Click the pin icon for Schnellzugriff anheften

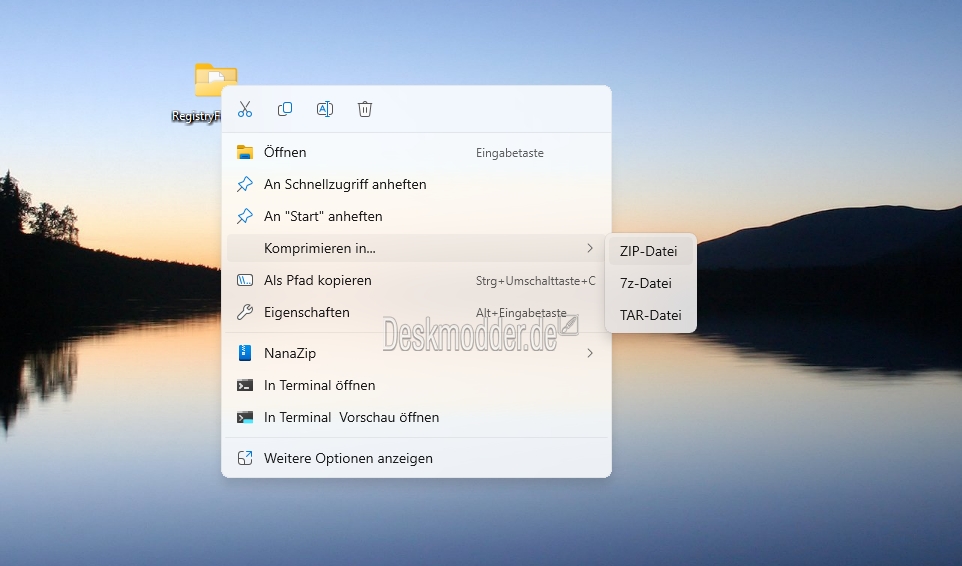(x=245, y=184)
